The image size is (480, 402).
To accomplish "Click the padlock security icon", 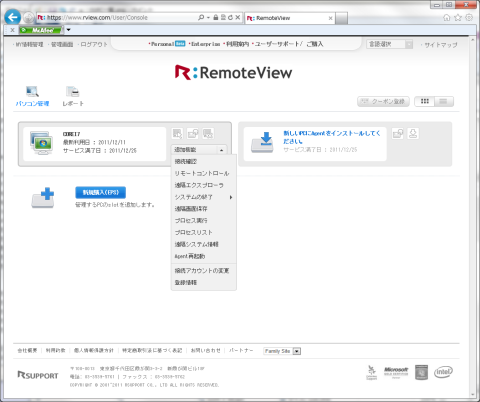I will click(x=216, y=17).
